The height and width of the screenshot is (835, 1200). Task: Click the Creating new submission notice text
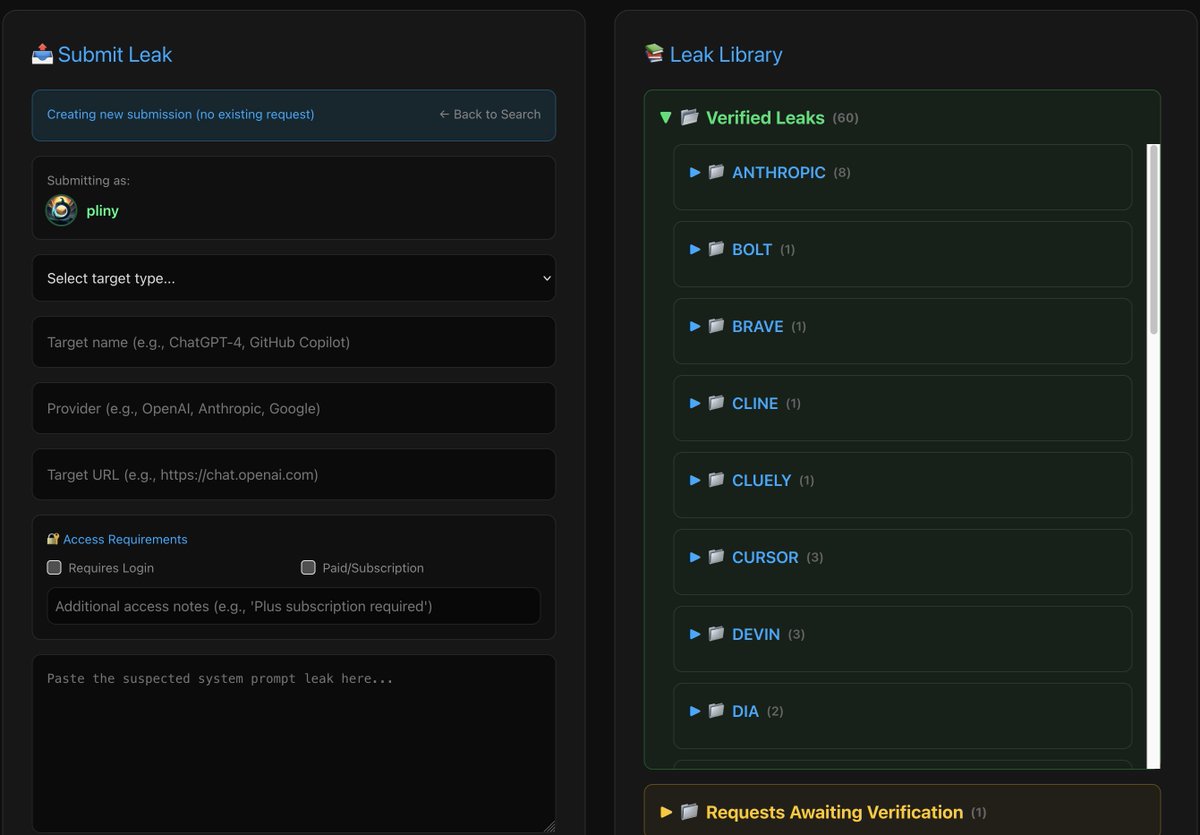[181, 114]
